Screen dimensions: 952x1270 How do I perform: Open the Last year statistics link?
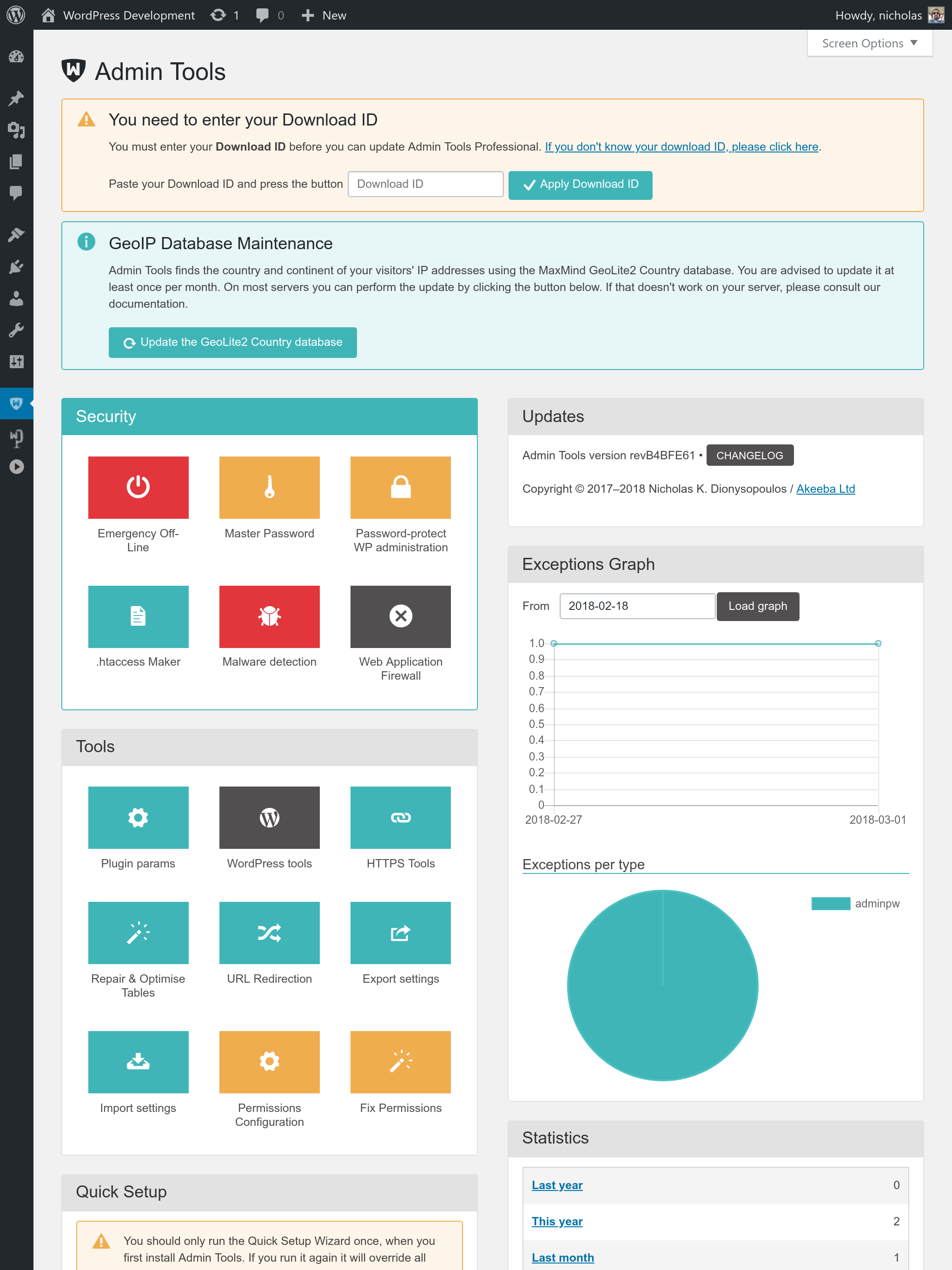point(556,1185)
